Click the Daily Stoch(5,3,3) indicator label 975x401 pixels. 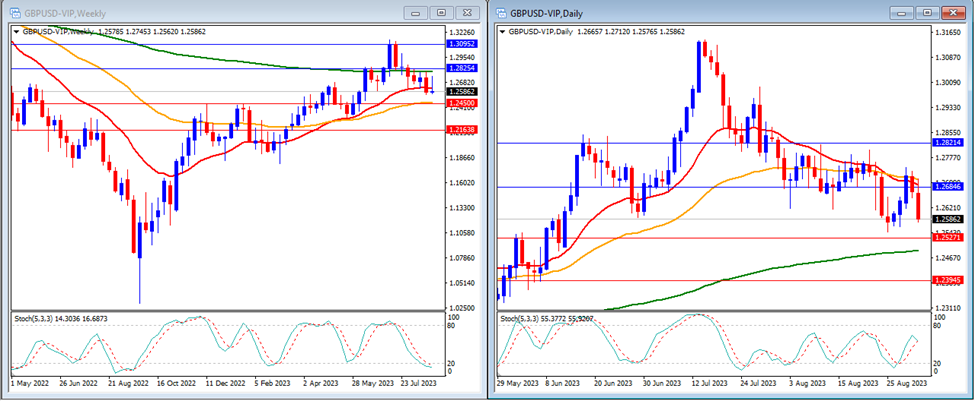tap(545, 318)
